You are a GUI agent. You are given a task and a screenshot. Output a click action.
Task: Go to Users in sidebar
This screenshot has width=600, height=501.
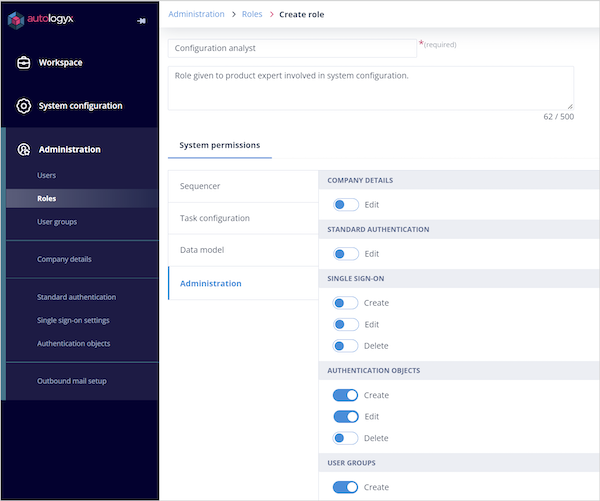tap(46, 175)
